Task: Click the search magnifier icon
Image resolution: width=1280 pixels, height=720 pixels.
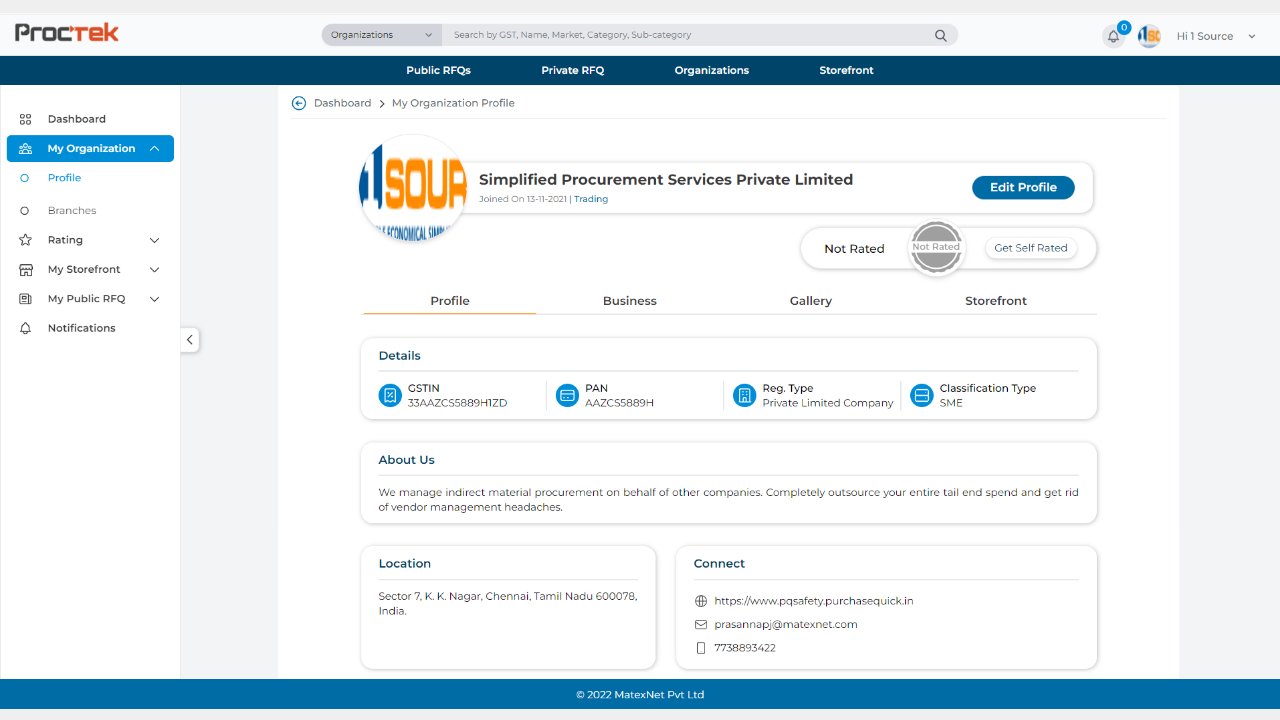Action: (941, 35)
